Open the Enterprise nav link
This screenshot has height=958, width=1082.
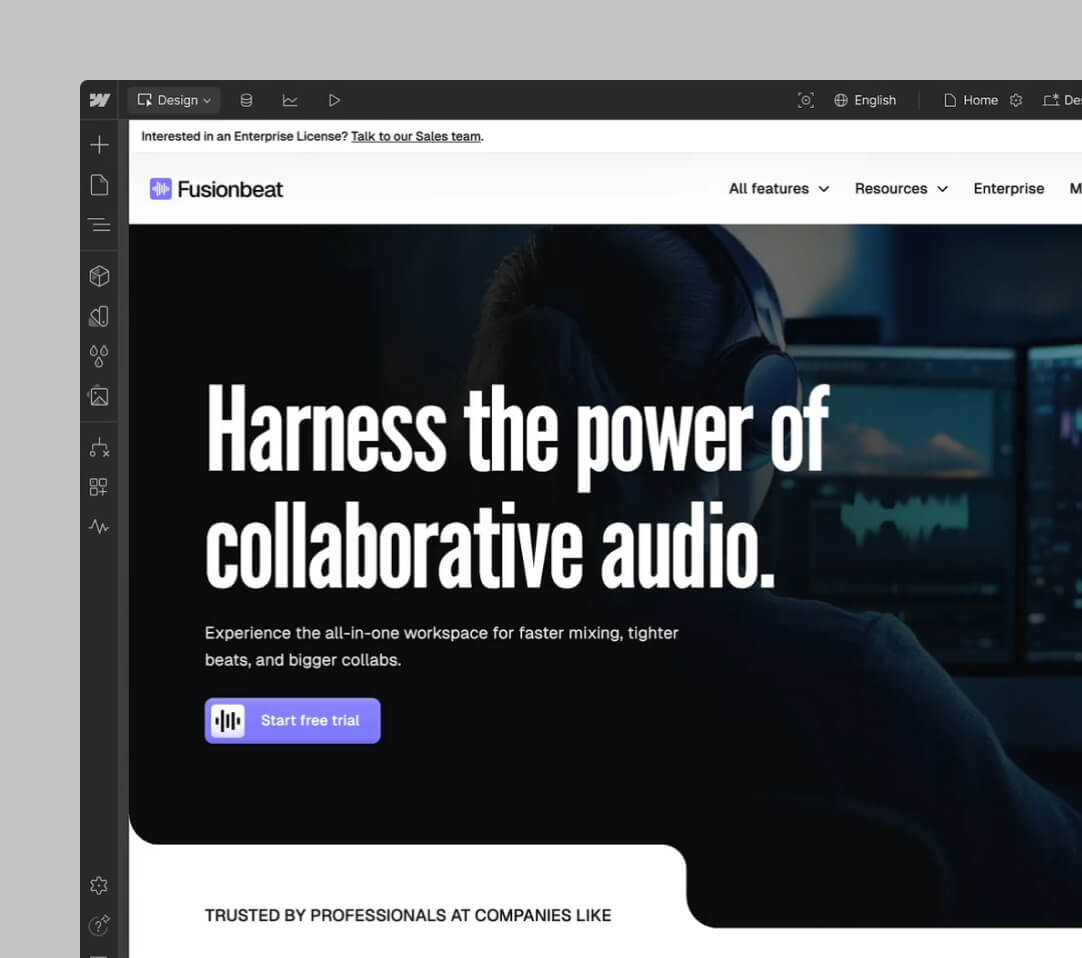click(x=1008, y=188)
